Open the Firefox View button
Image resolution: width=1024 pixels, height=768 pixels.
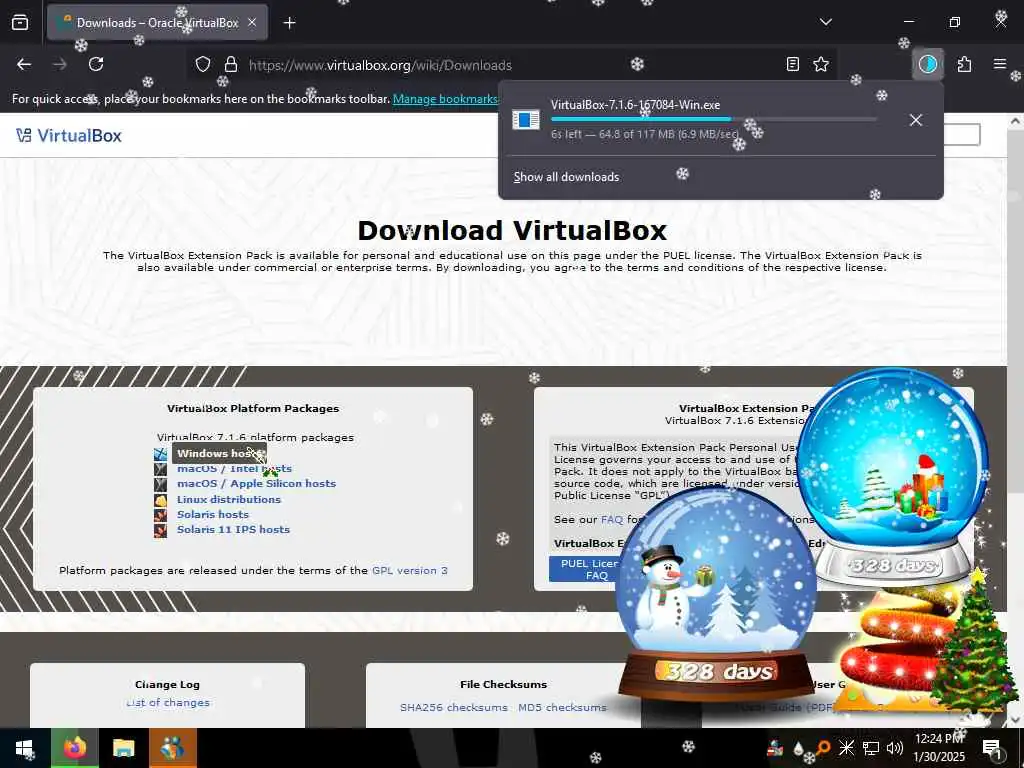click(20, 23)
